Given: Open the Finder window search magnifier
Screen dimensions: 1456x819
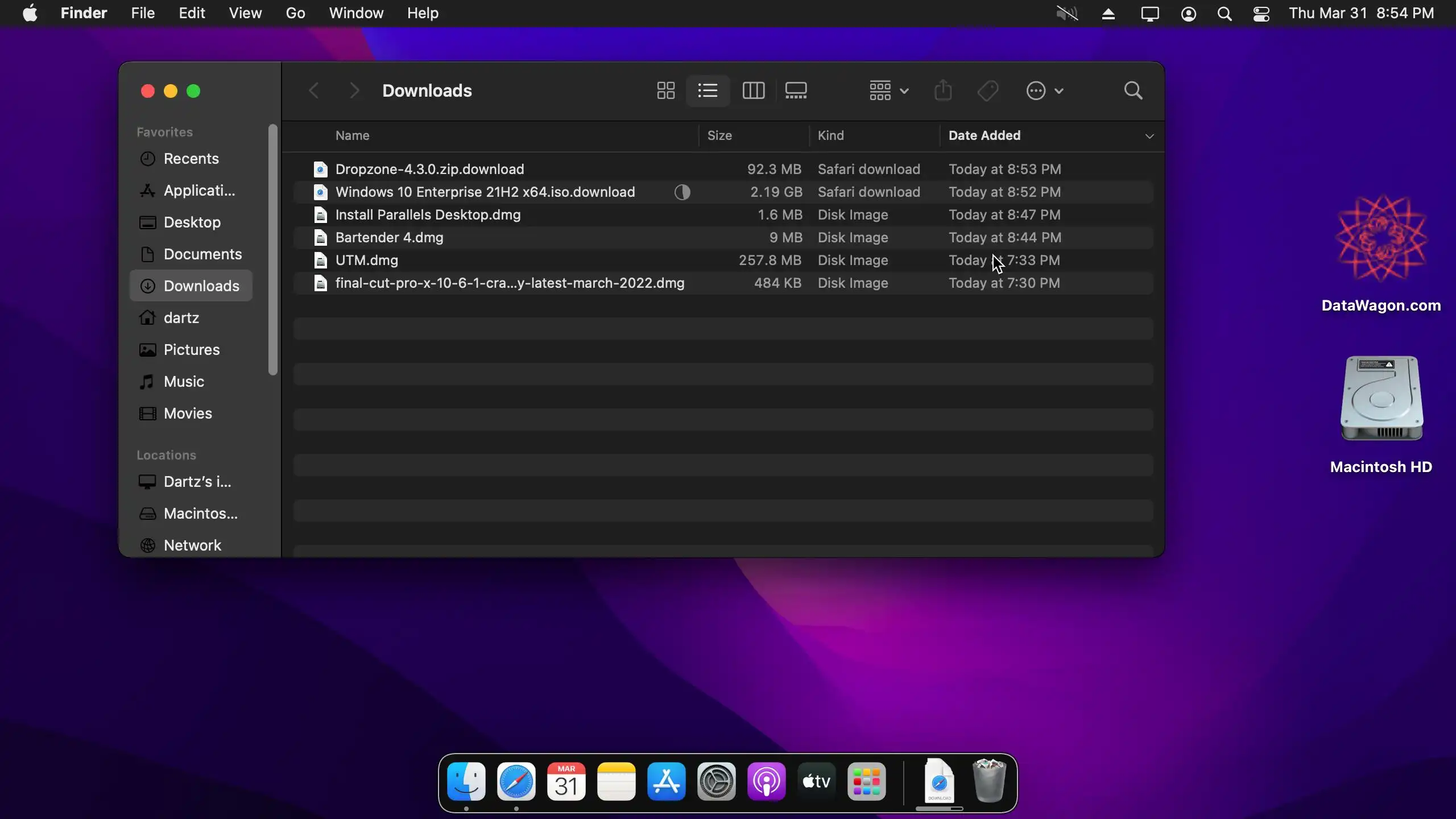Looking at the screenshot, I should [1133, 90].
